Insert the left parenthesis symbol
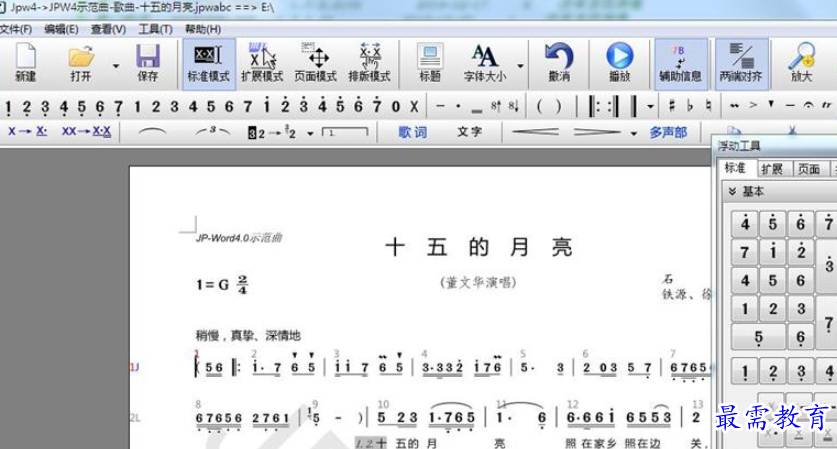837x449 pixels. 540,107
